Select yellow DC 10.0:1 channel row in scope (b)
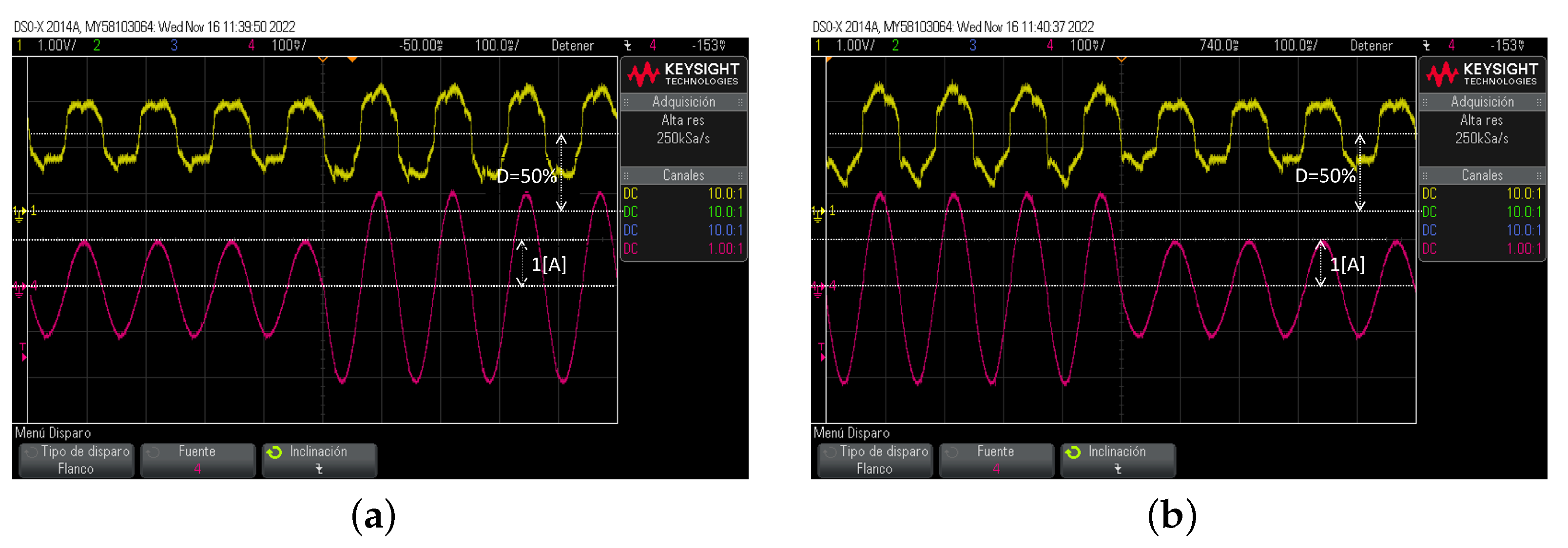This screenshot has width=1568, height=548. pyautogui.click(x=1482, y=194)
